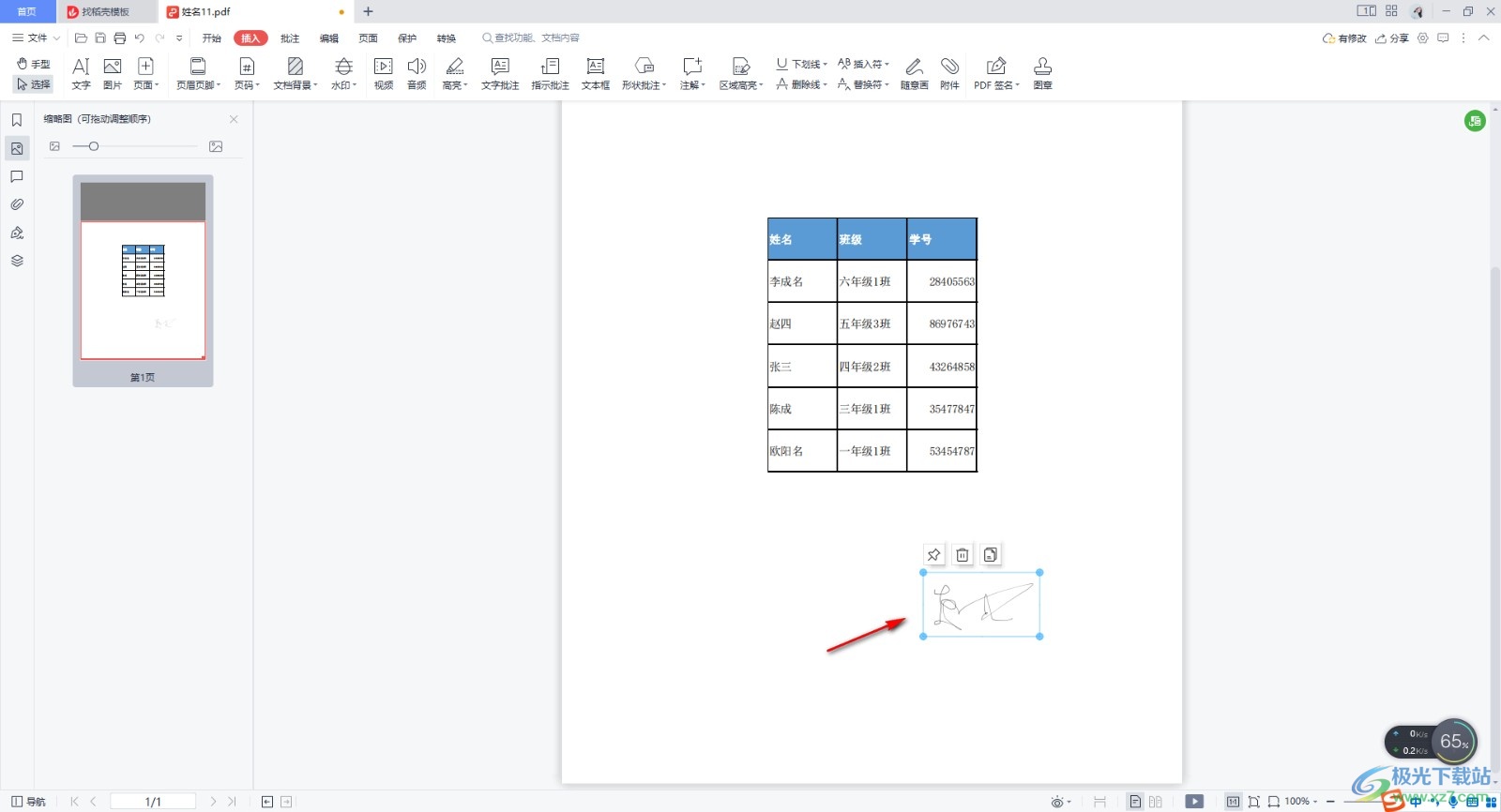
Task: Open the 页面 insert dropdown
Action: pyautogui.click(x=145, y=73)
